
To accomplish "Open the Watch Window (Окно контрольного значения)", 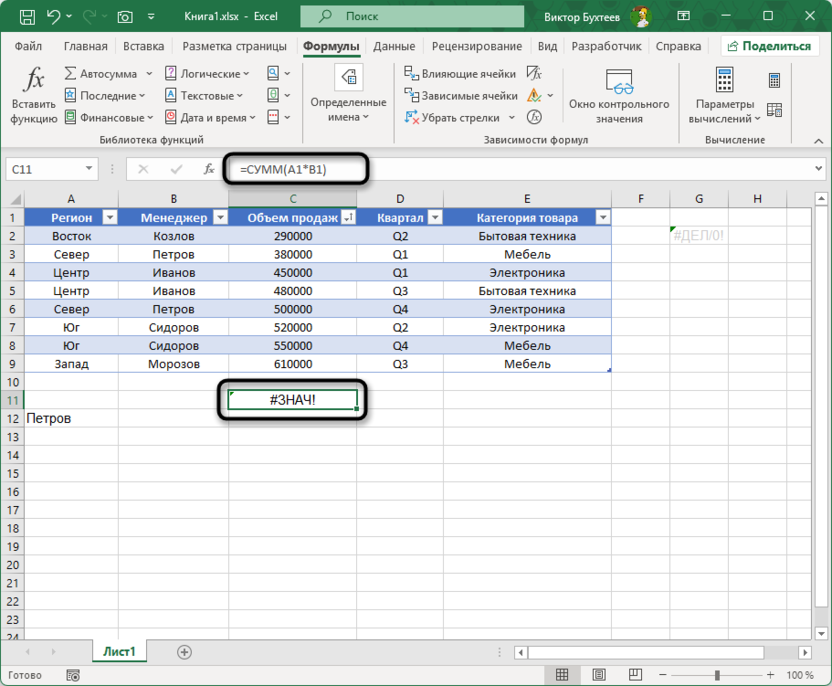I will click(x=619, y=96).
